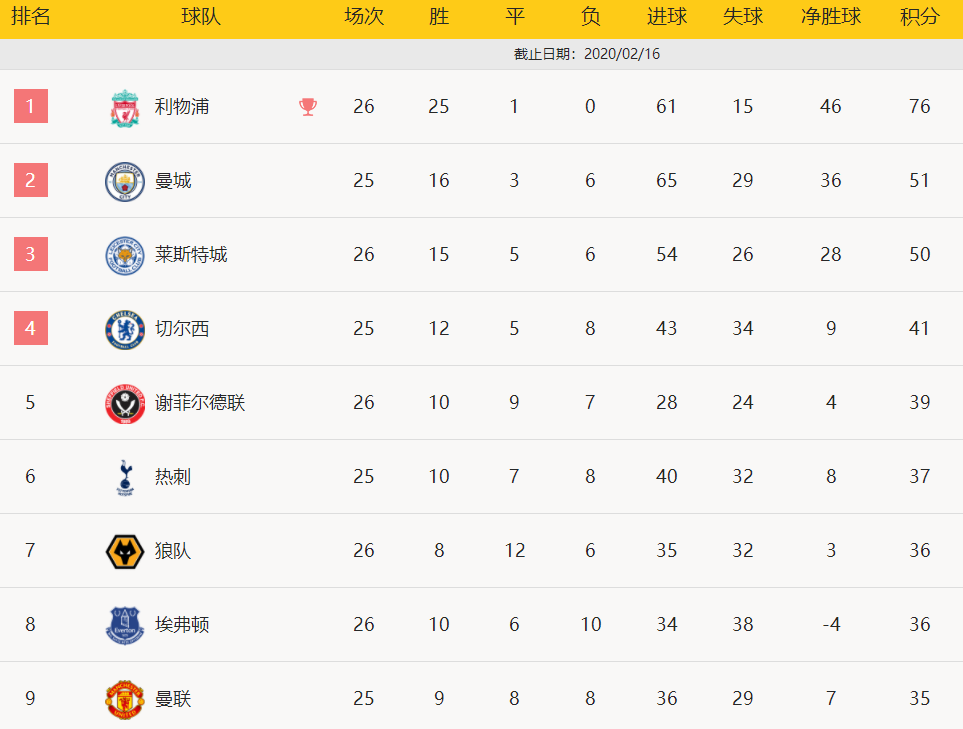Click the 场次 column header
963x729 pixels.
[x=364, y=17]
